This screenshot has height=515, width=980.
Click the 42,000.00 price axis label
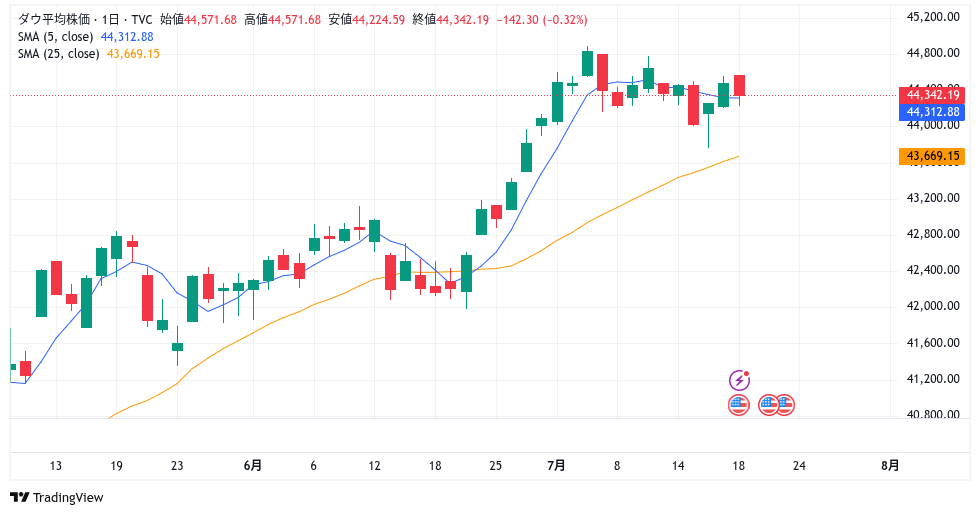933,306
